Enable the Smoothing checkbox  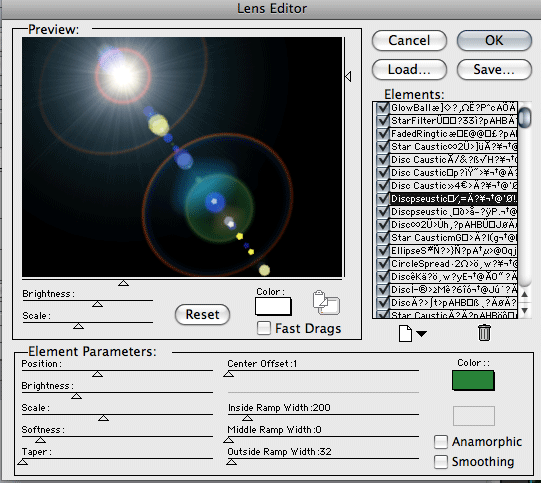[441, 462]
